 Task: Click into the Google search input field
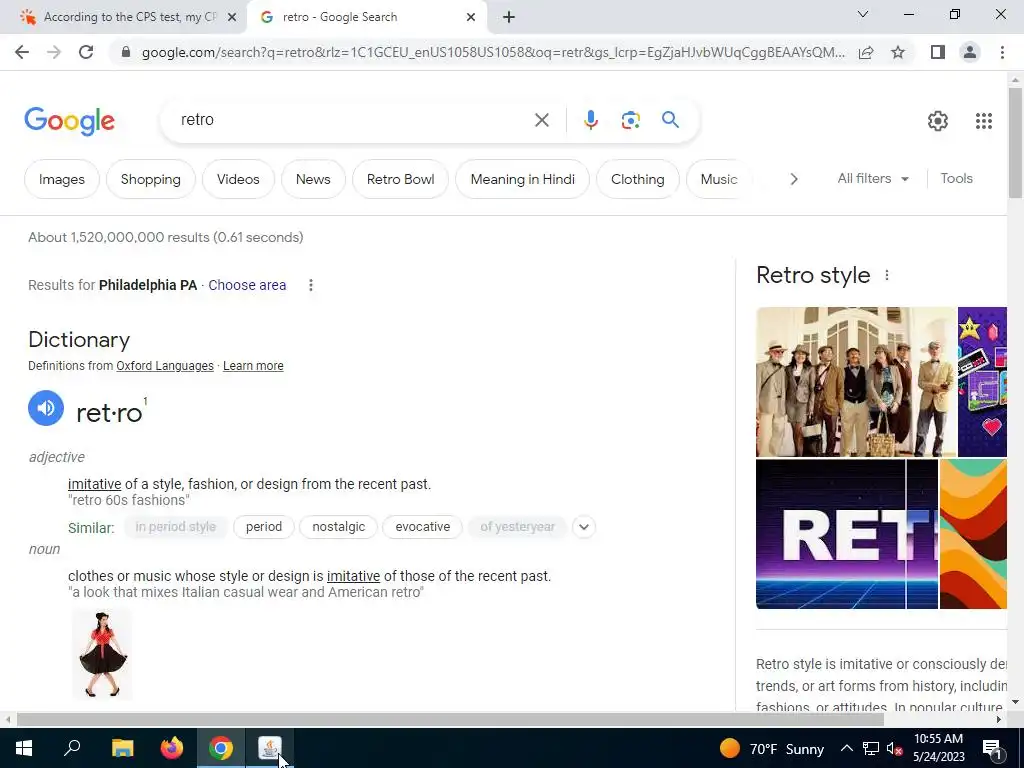[x=353, y=120]
